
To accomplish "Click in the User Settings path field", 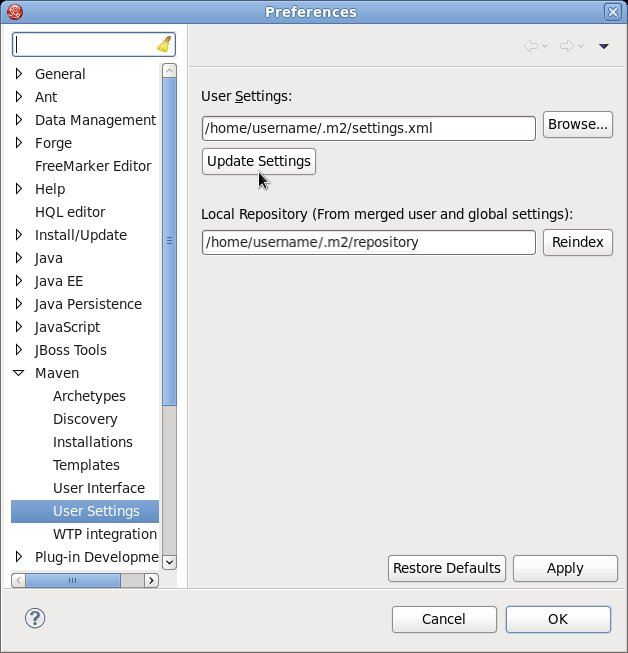I will [x=368, y=128].
